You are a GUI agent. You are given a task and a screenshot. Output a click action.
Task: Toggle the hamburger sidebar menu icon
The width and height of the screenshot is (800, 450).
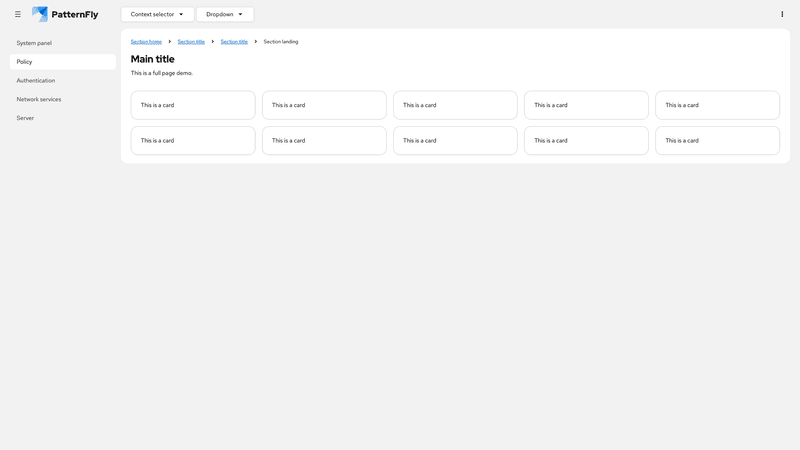point(18,14)
